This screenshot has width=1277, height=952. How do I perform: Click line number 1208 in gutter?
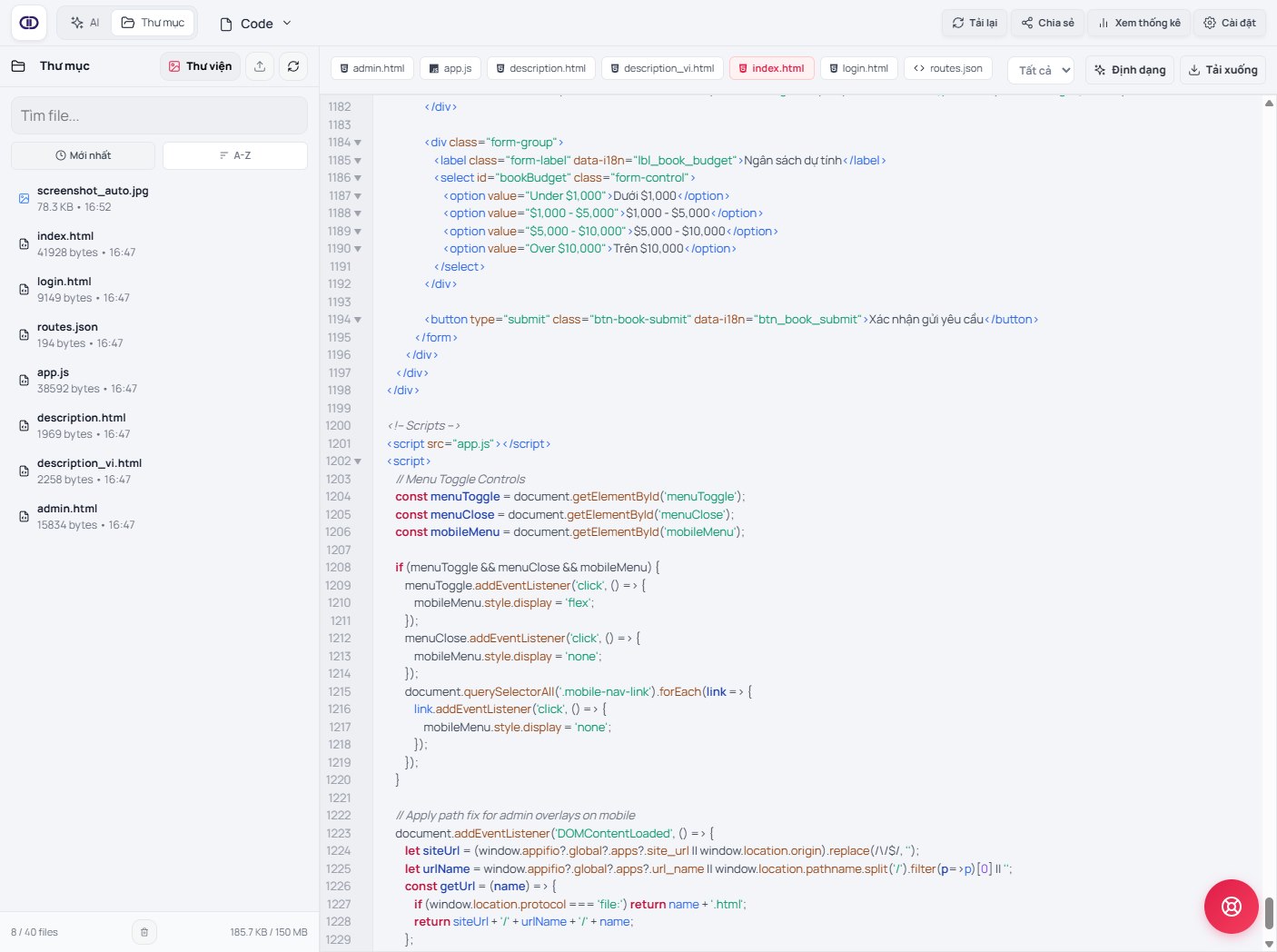(x=339, y=568)
